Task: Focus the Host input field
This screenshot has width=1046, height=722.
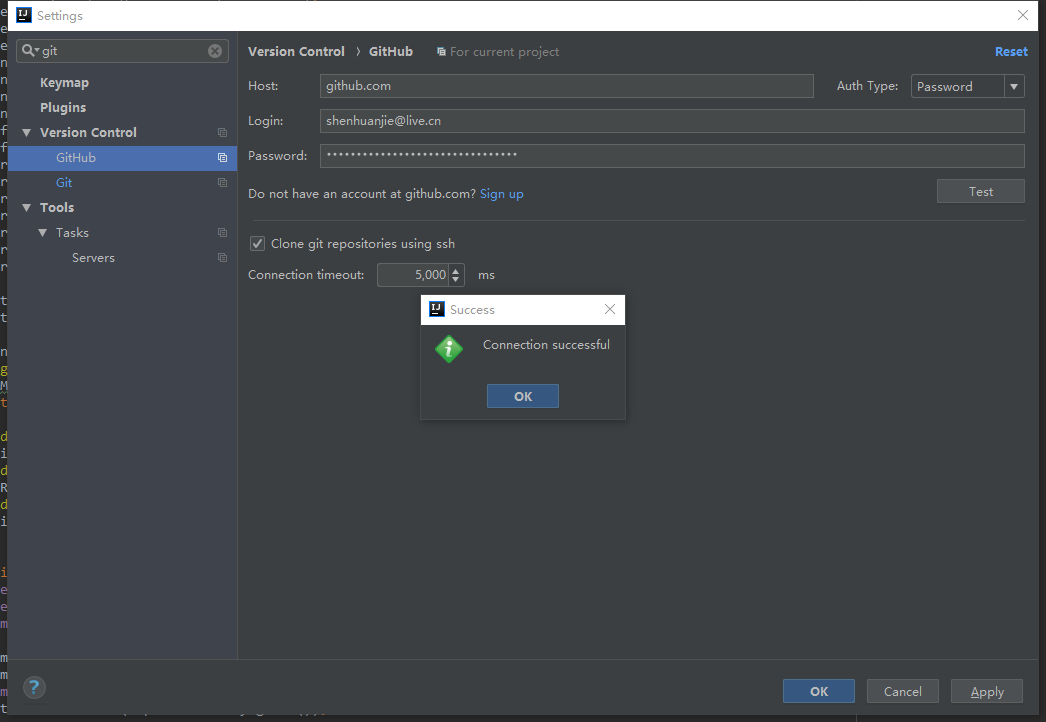Action: pos(566,86)
